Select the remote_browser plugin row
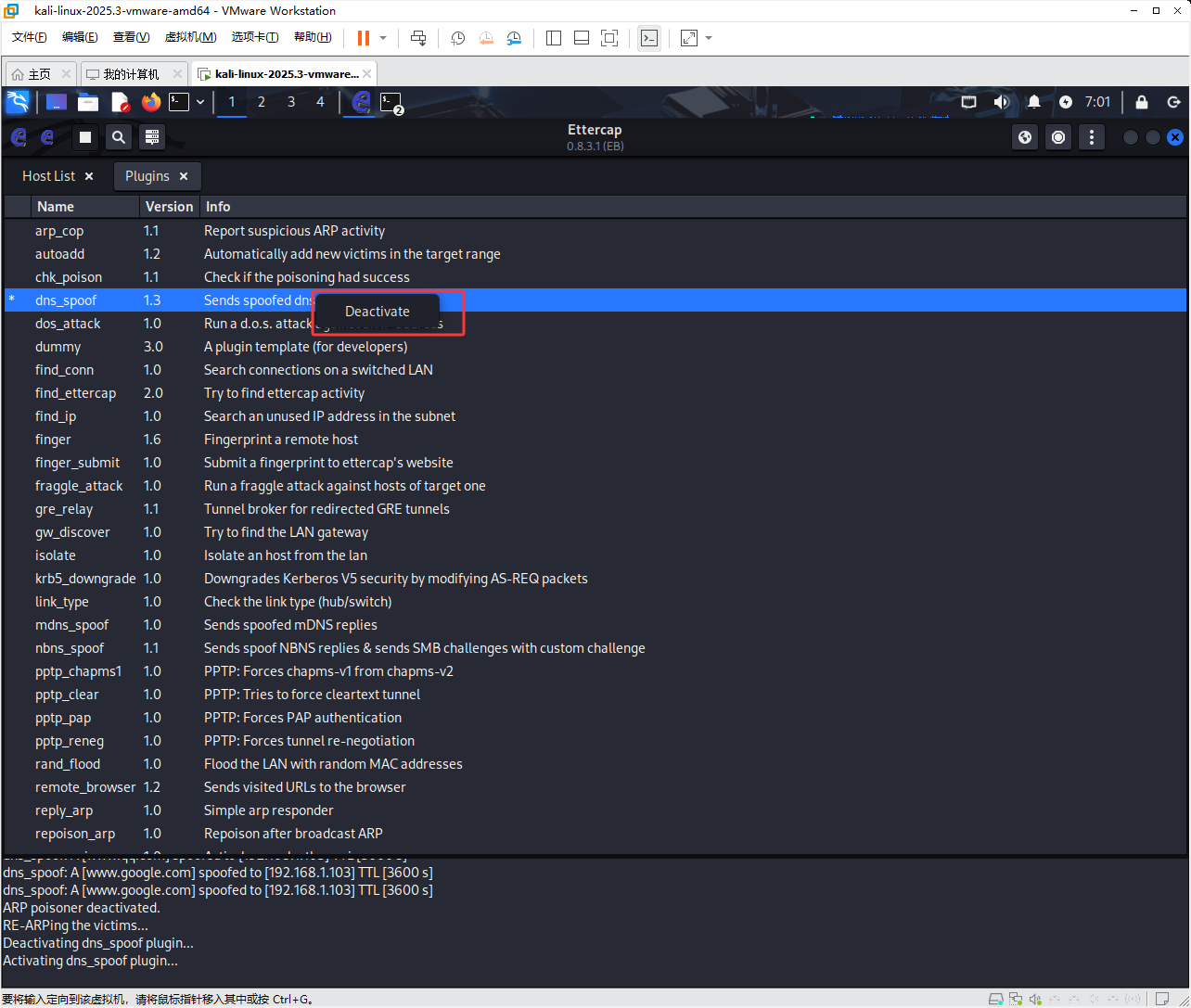Image resolution: width=1191 pixels, height=1008 pixels. tap(595, 787)
